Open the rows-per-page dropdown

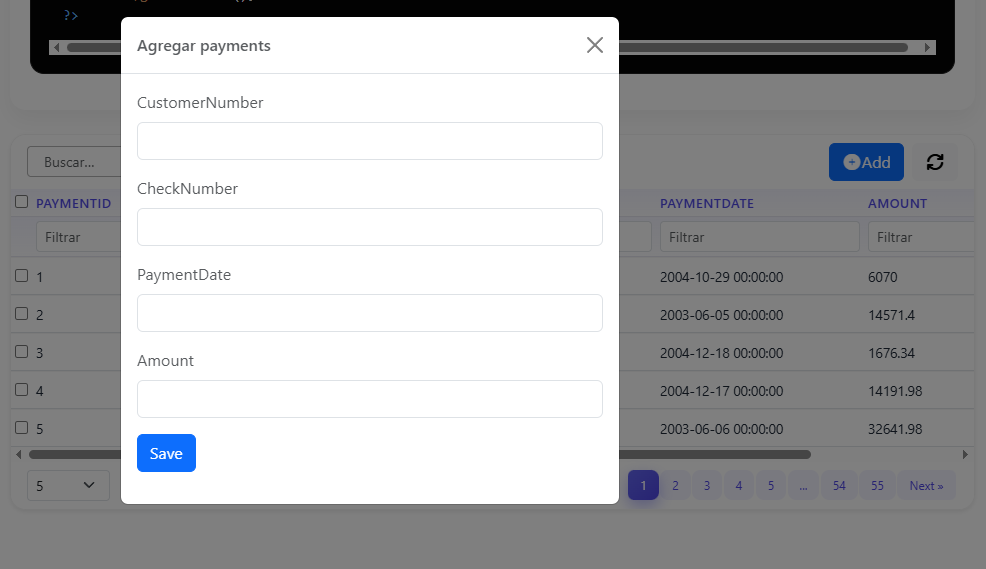click(x=67, y=485)
